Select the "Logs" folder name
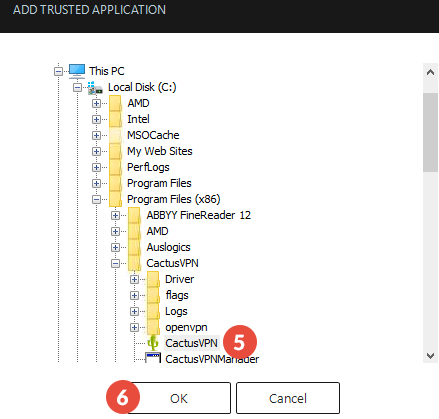The image size is (439, 419). (176, 311)
